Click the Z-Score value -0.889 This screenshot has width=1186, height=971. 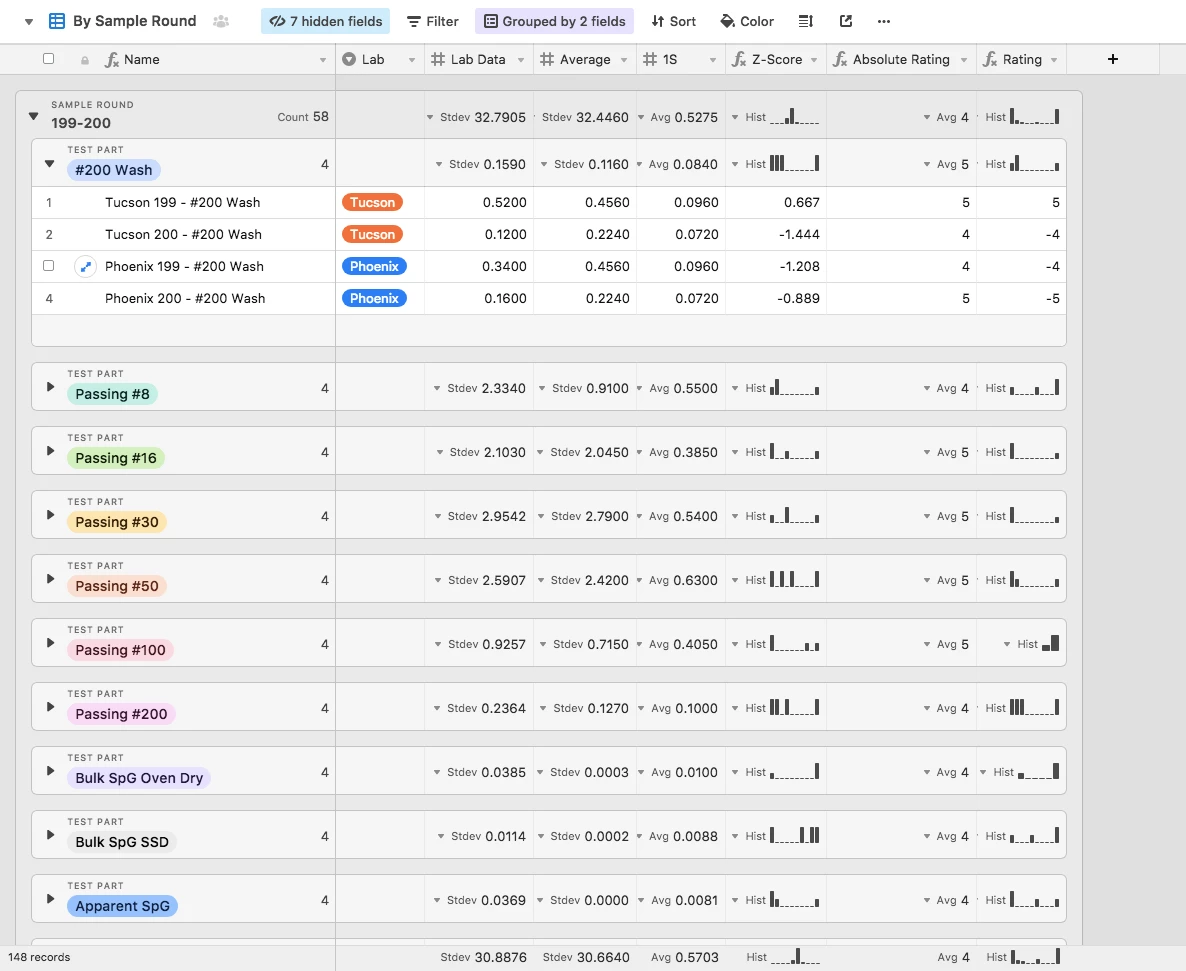click(x=799, y=298)
